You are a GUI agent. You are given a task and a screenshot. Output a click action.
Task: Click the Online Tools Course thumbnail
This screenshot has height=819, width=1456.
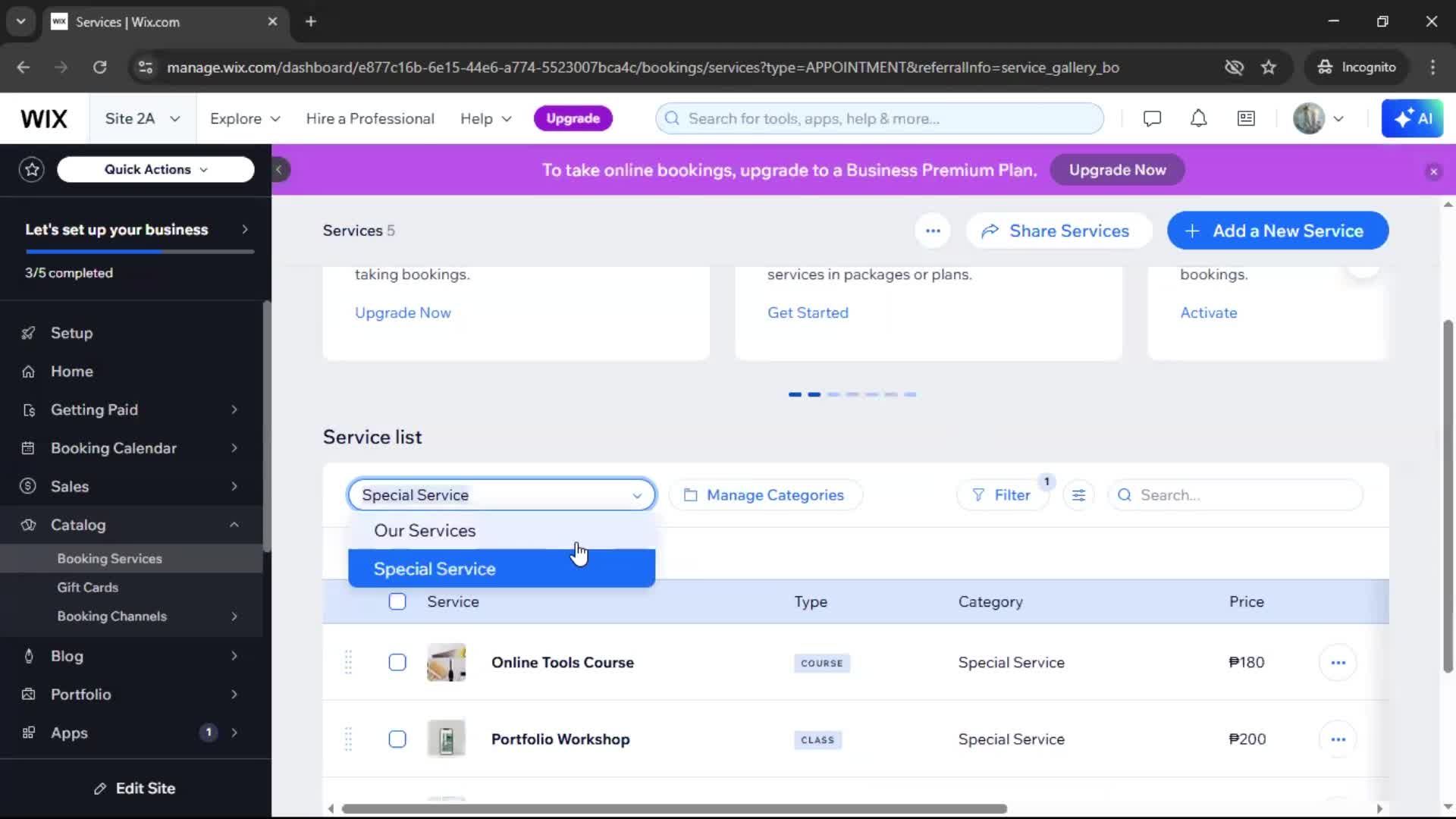[x=447, y=663]
